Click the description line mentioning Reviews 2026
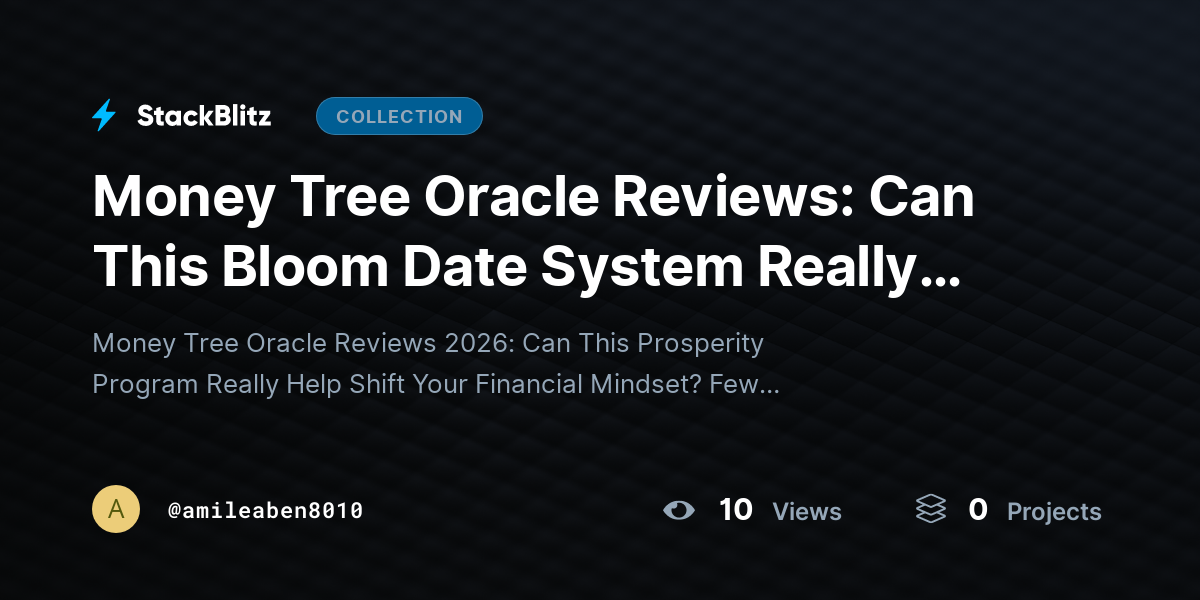The image size is (1200, 600). pos(428,343)
